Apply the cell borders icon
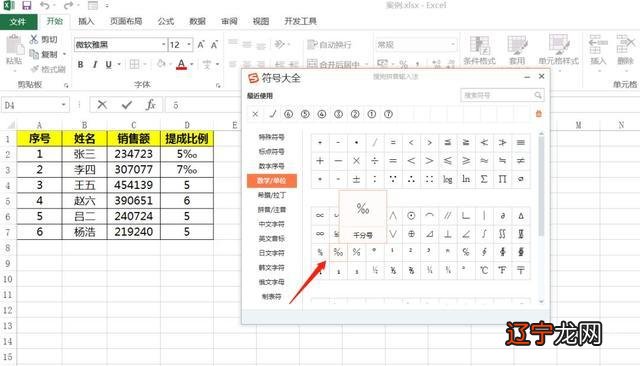The width and height of the screenshot is (640, 366). [x=134, y=64]
